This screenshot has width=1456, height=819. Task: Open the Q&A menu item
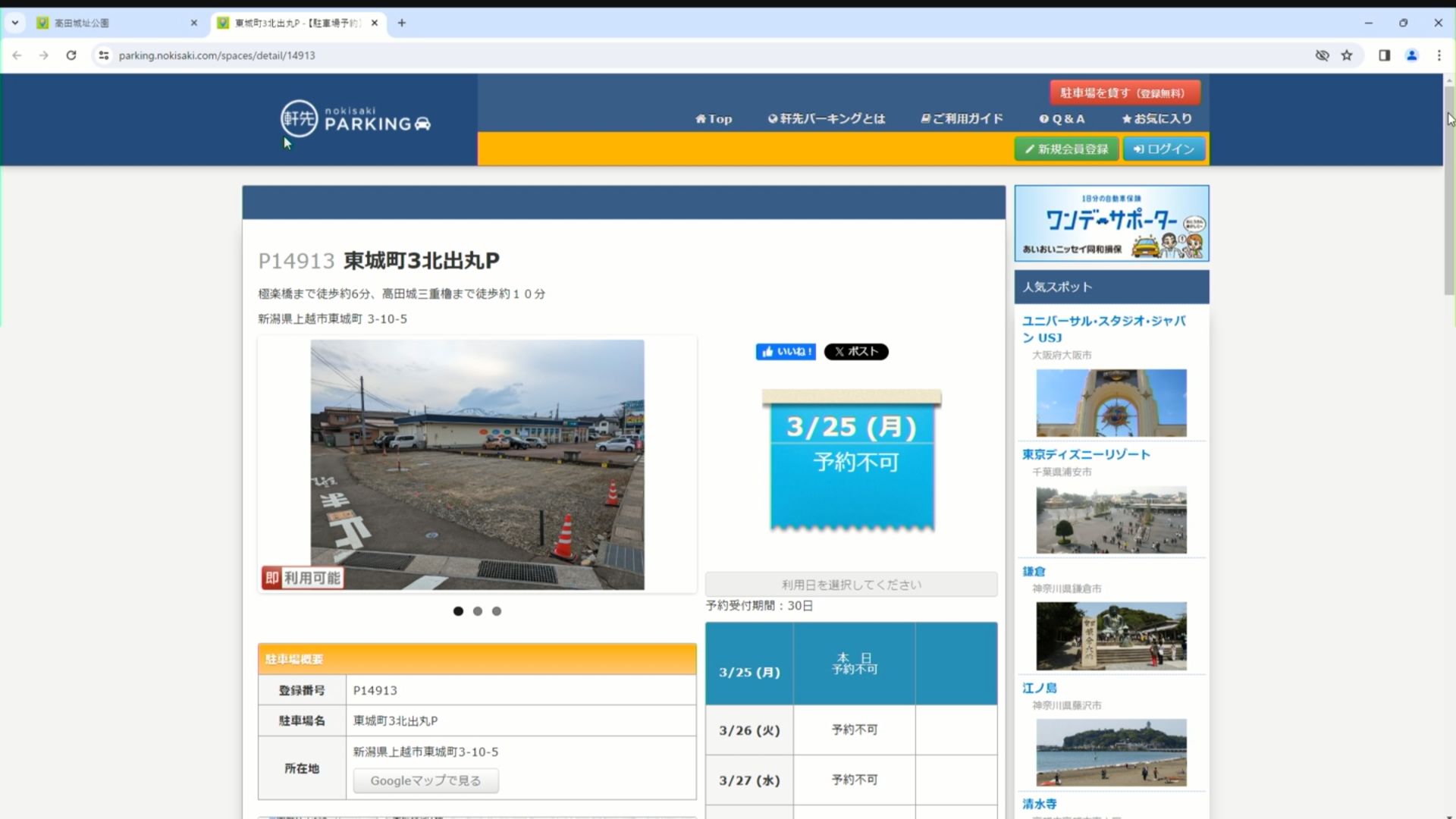pyautogui.click(x=1062, y=119)
